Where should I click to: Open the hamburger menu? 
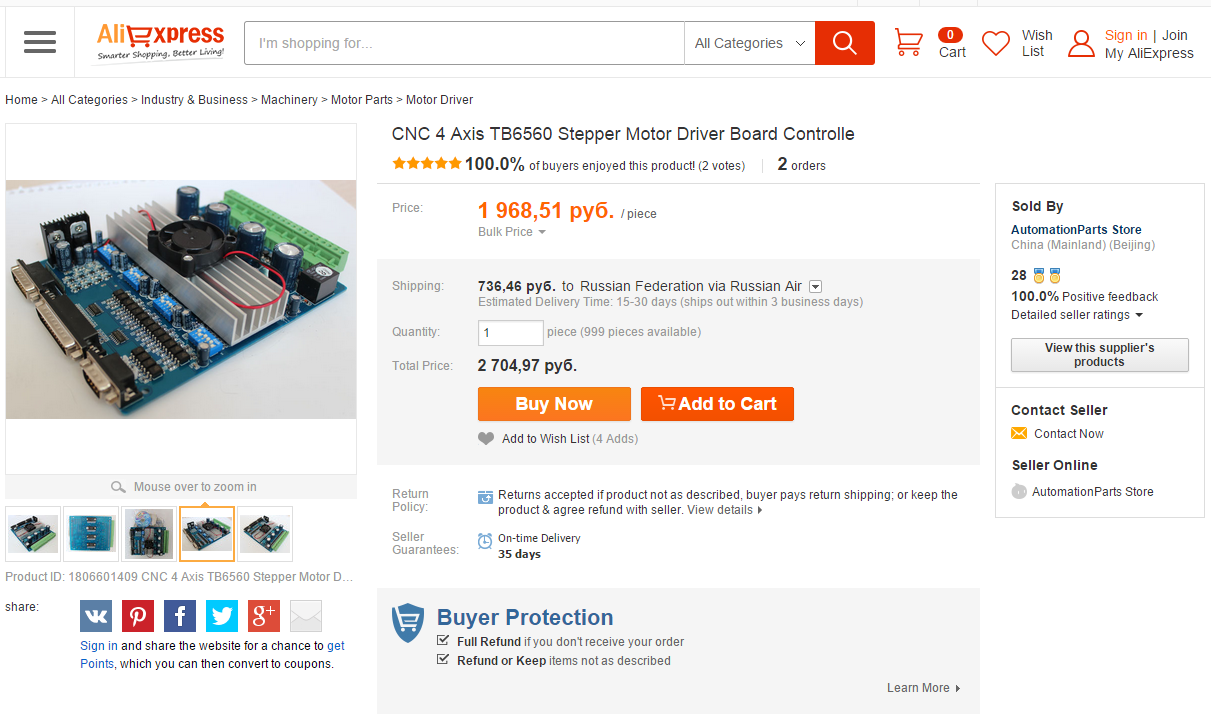click(x=40, y=42)
